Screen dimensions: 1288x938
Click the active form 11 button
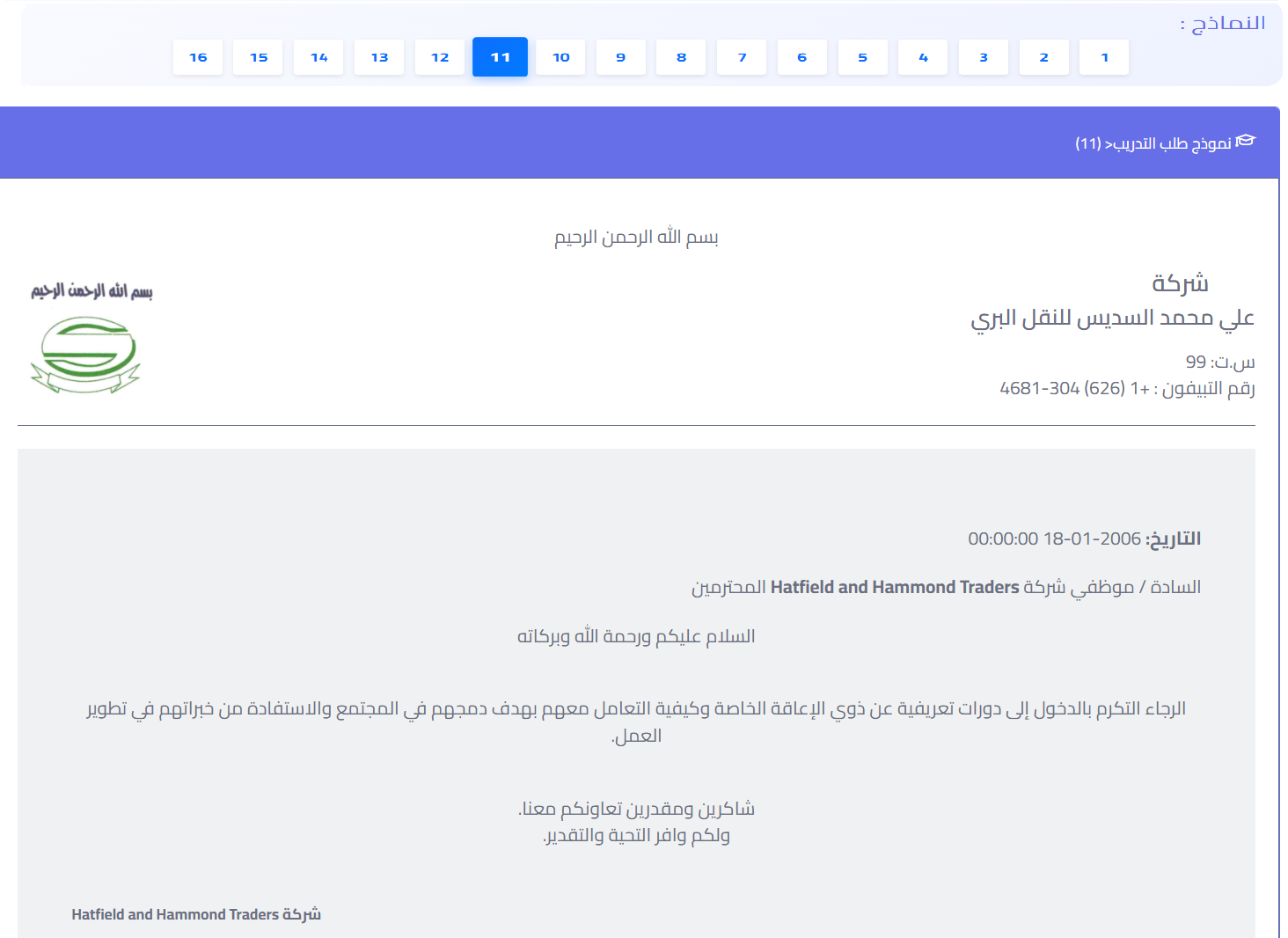500,57
